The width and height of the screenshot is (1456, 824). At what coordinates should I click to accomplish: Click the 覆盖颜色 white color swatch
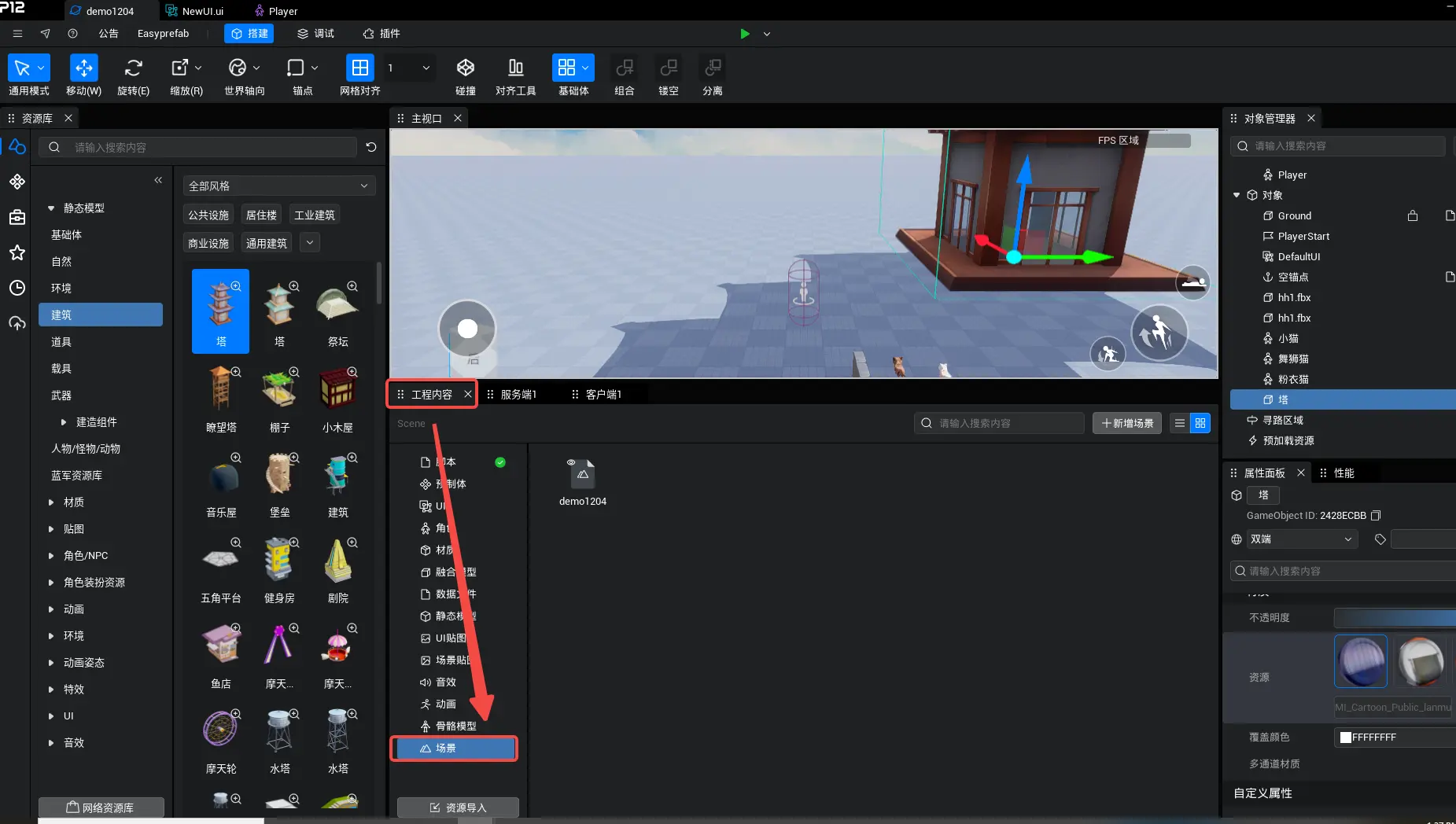point(1346,738)
